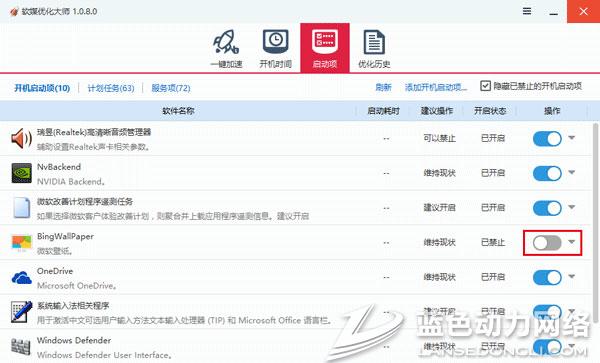The height and width of the screenshot is (363, 600).
Task: Click the 微软改善计划 blank file icon
Action: pos(21,208)
